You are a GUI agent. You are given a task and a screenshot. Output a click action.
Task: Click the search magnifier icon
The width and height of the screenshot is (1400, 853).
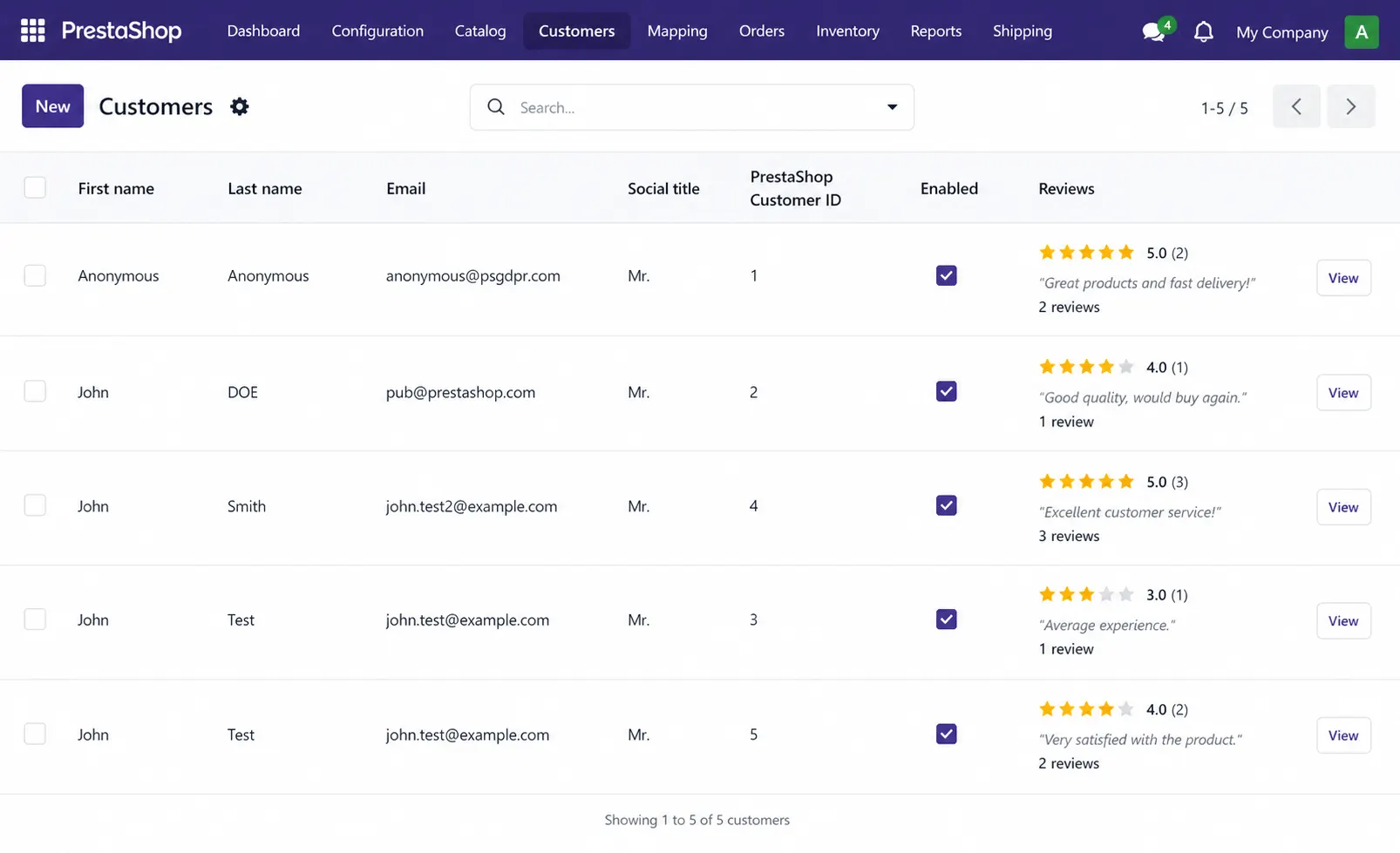(x=496, y=106)
